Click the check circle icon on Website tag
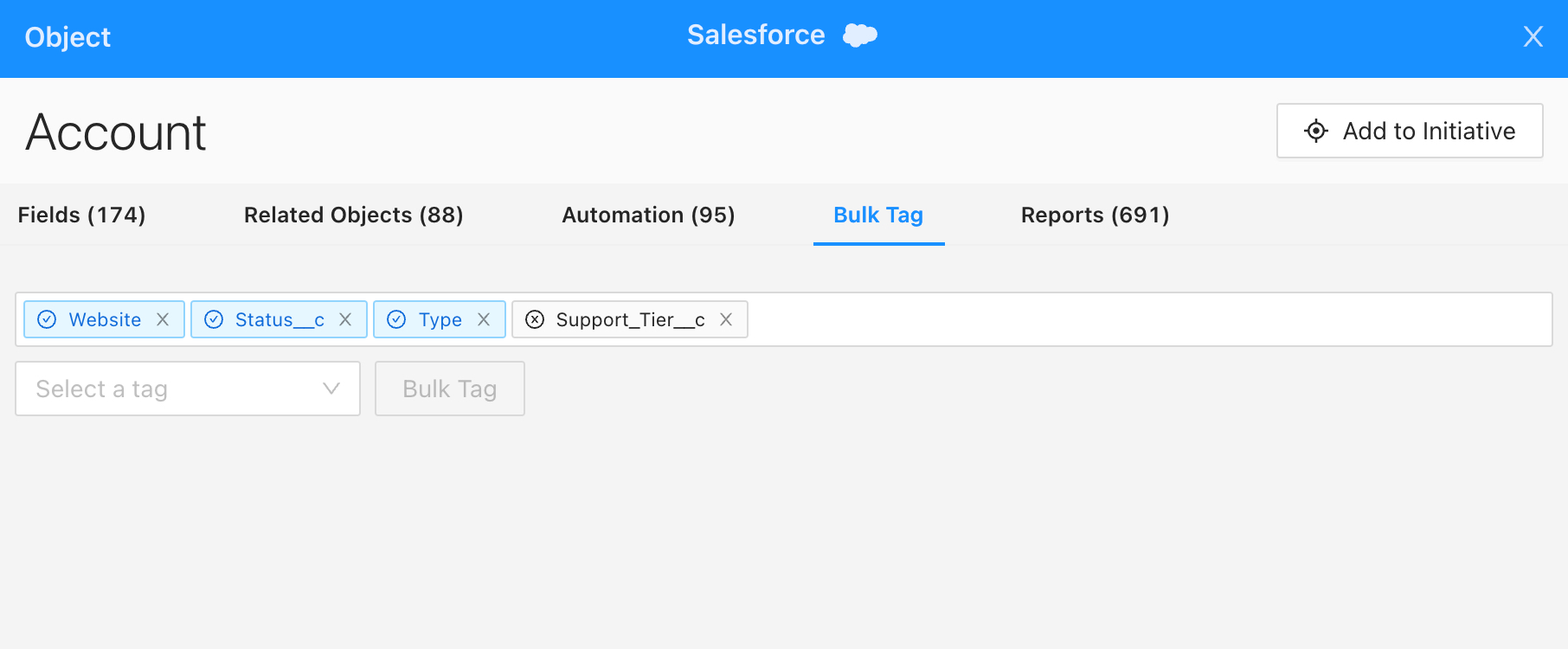Screen dimensions: 1568x649 pos(48,319)
